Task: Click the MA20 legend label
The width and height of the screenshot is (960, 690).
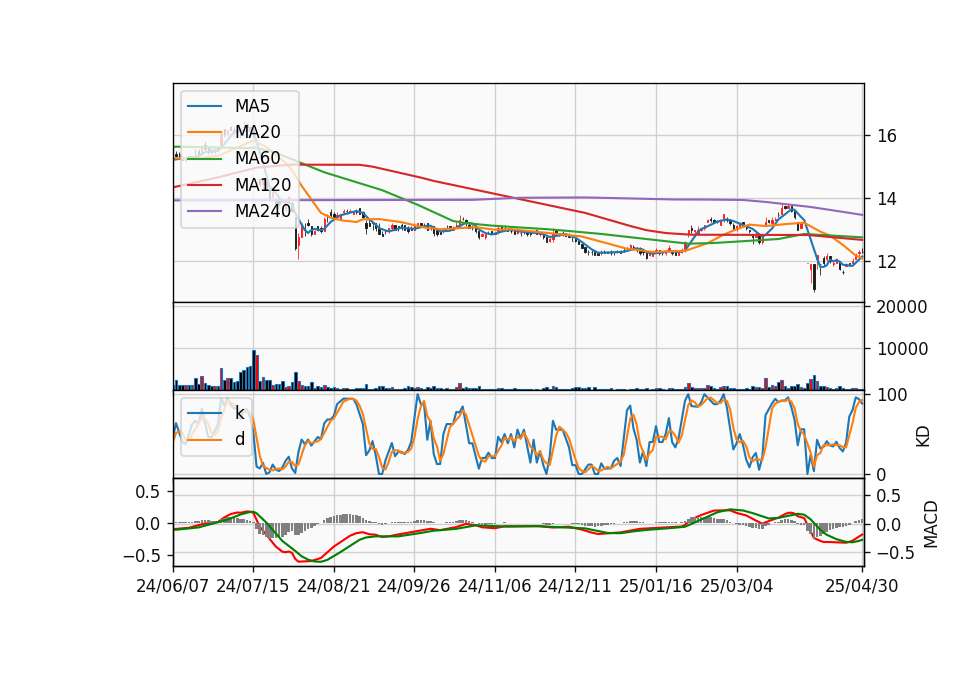Action: click(258, 132)
